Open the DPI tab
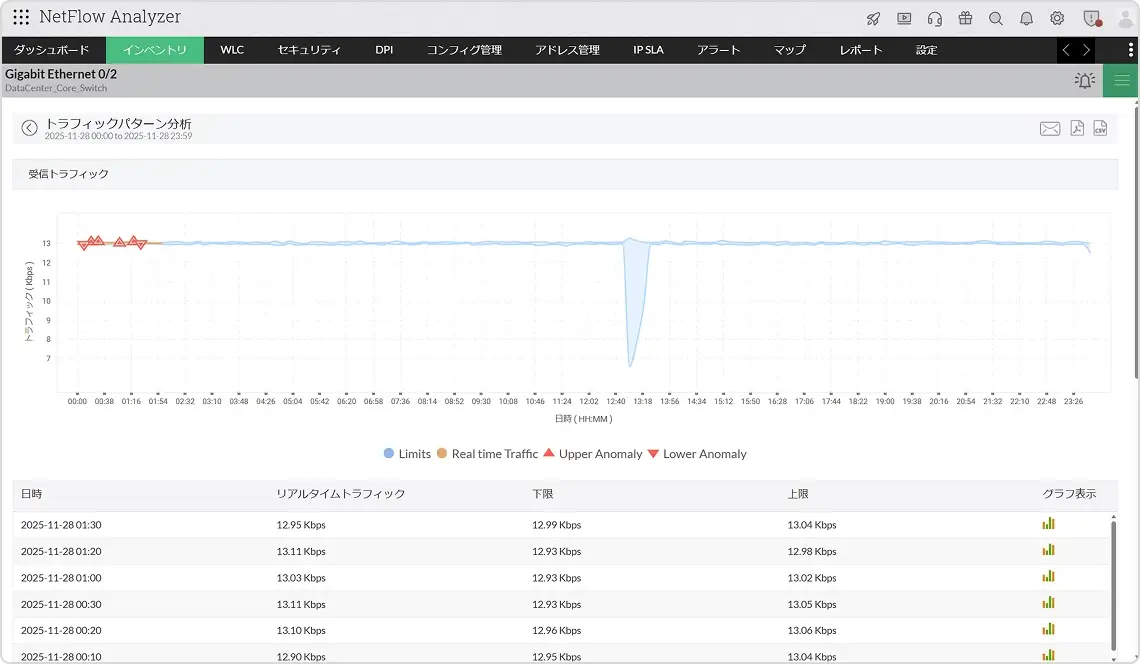 pyautogui.click(x=384, y=50)
